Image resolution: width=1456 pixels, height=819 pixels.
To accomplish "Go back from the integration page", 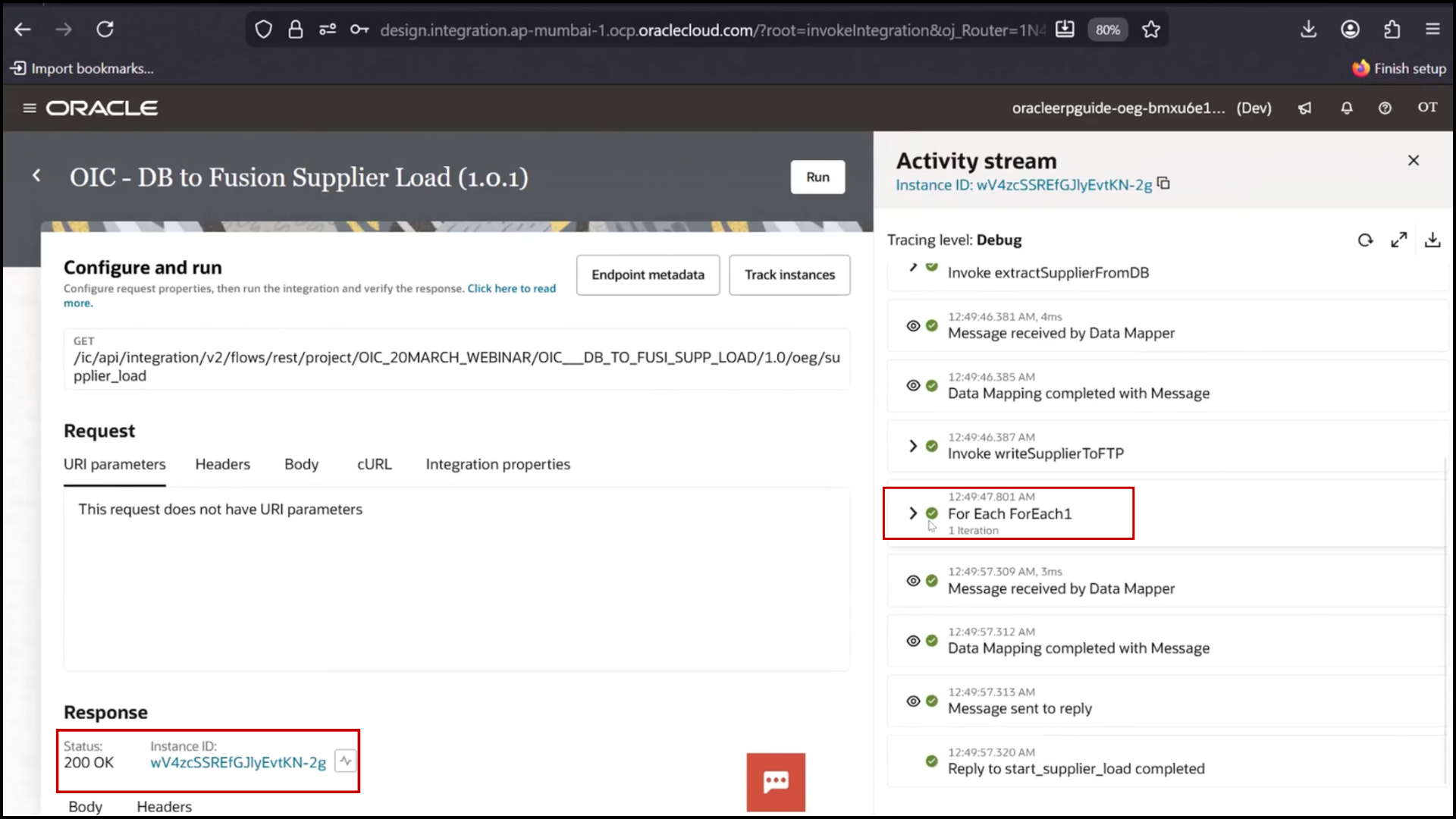I will (x=36, y=176).
